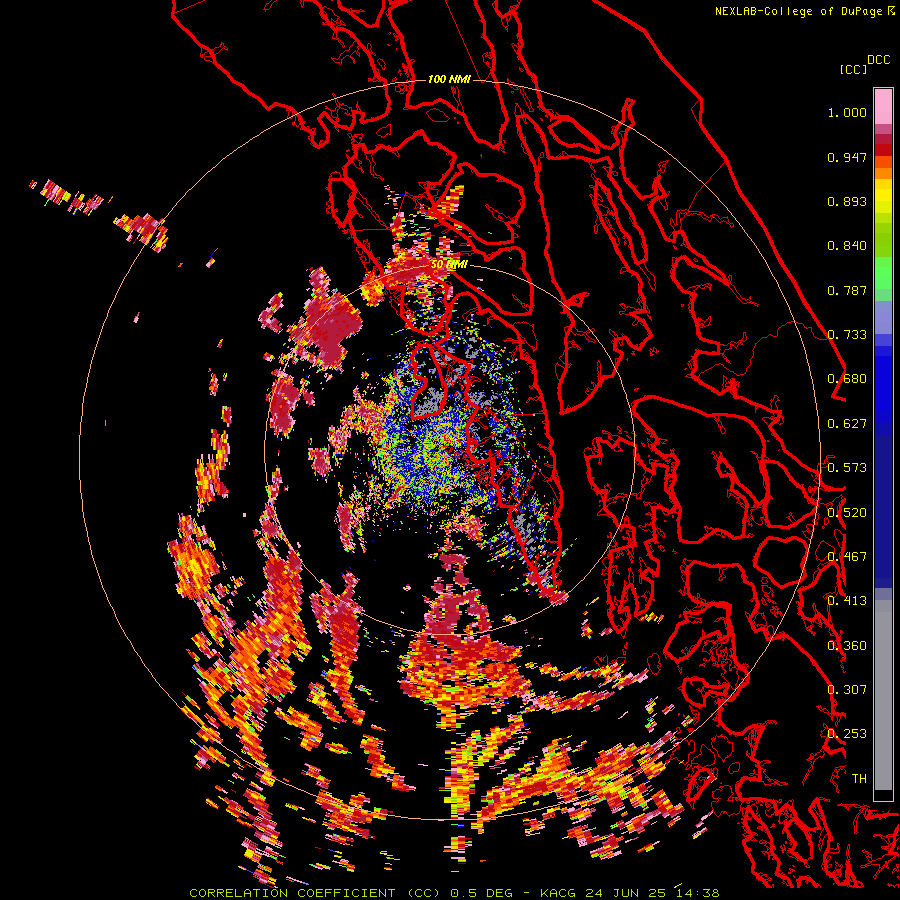The image size is (900, 900).
Task: Click the 100 NMI range ring label
Action: tap(449, 79)
